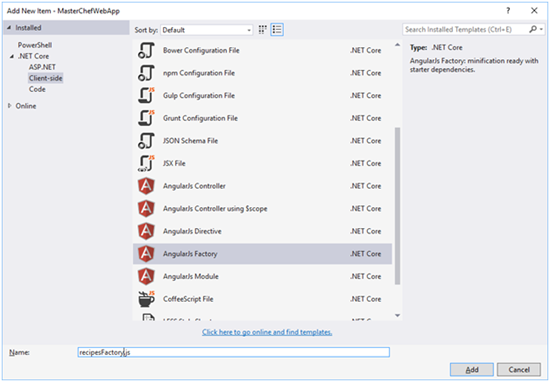Pick the AngularJs Module icon
550x382 pixels.
click(x=146, y=276)
